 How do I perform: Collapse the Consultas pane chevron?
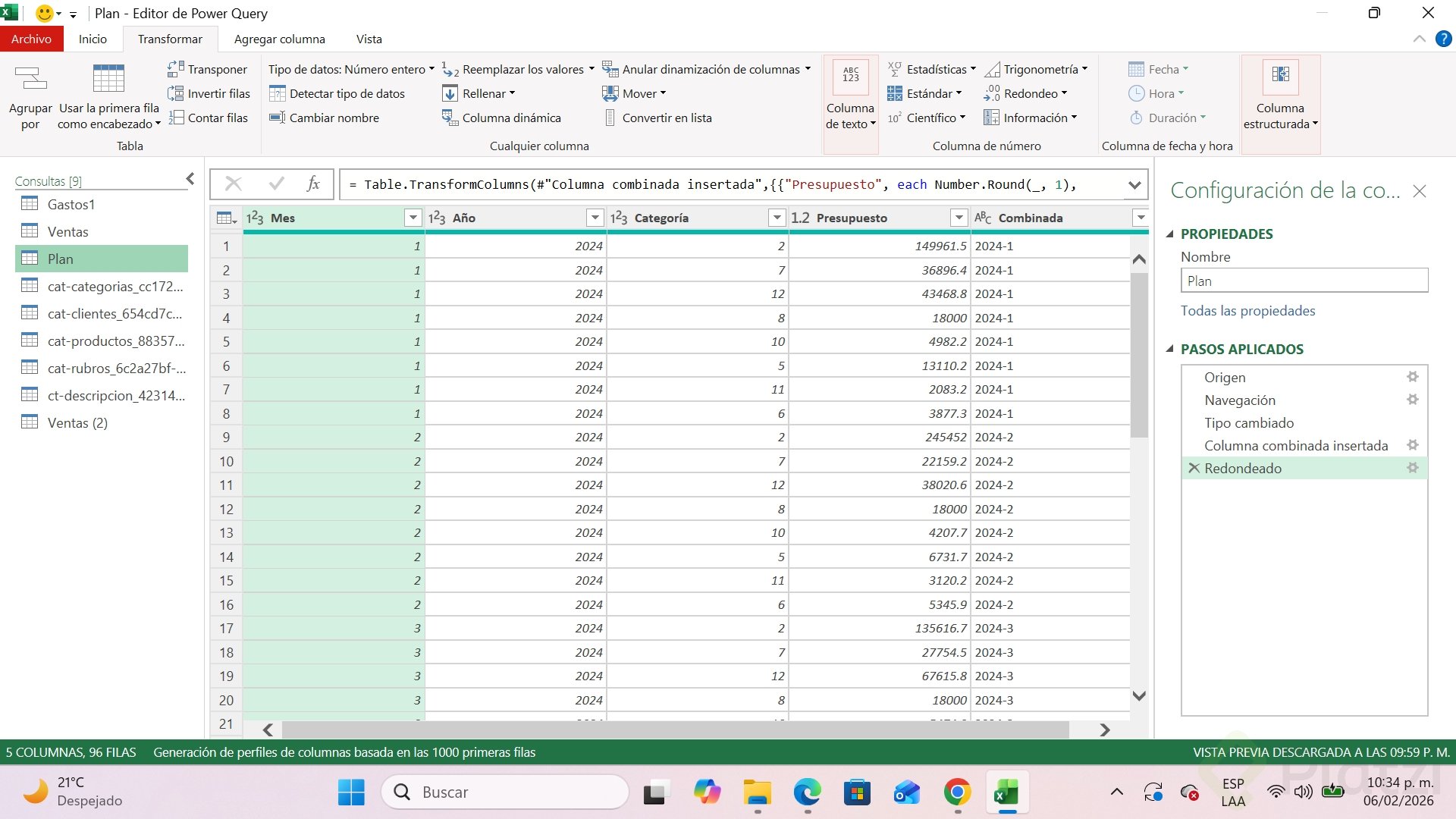(190, 179)
